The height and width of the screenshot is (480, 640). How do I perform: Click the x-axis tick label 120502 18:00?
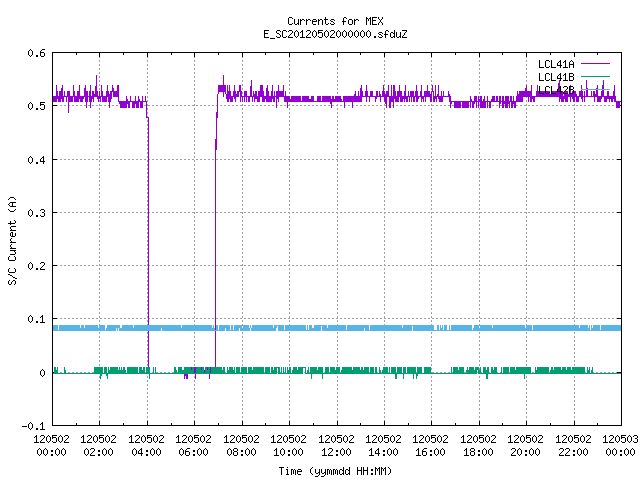tap(478, 446)
